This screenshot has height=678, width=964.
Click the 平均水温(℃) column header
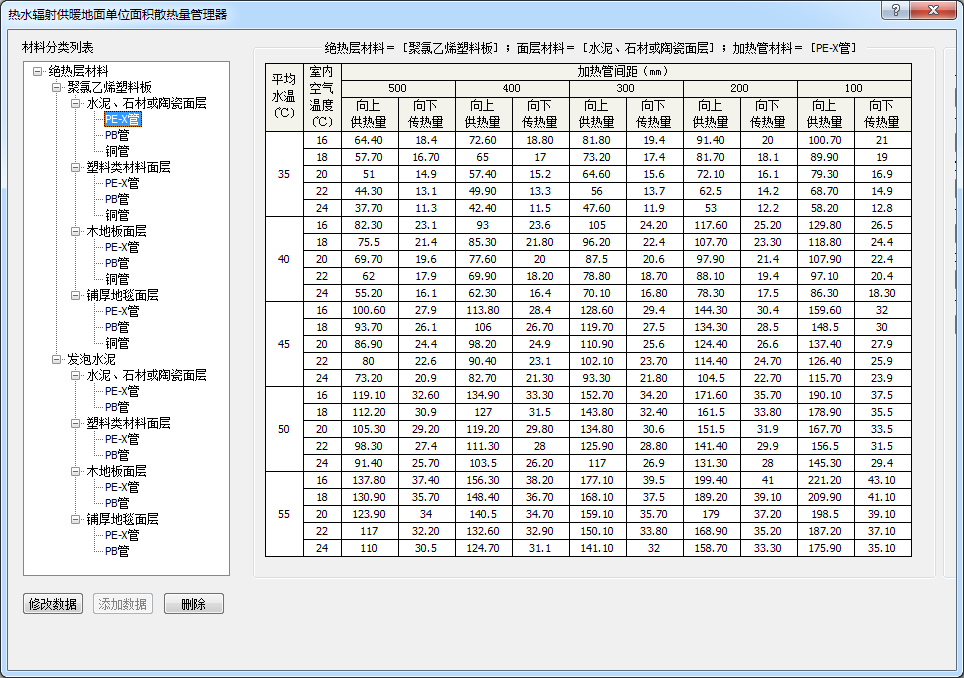pos(284,97)
